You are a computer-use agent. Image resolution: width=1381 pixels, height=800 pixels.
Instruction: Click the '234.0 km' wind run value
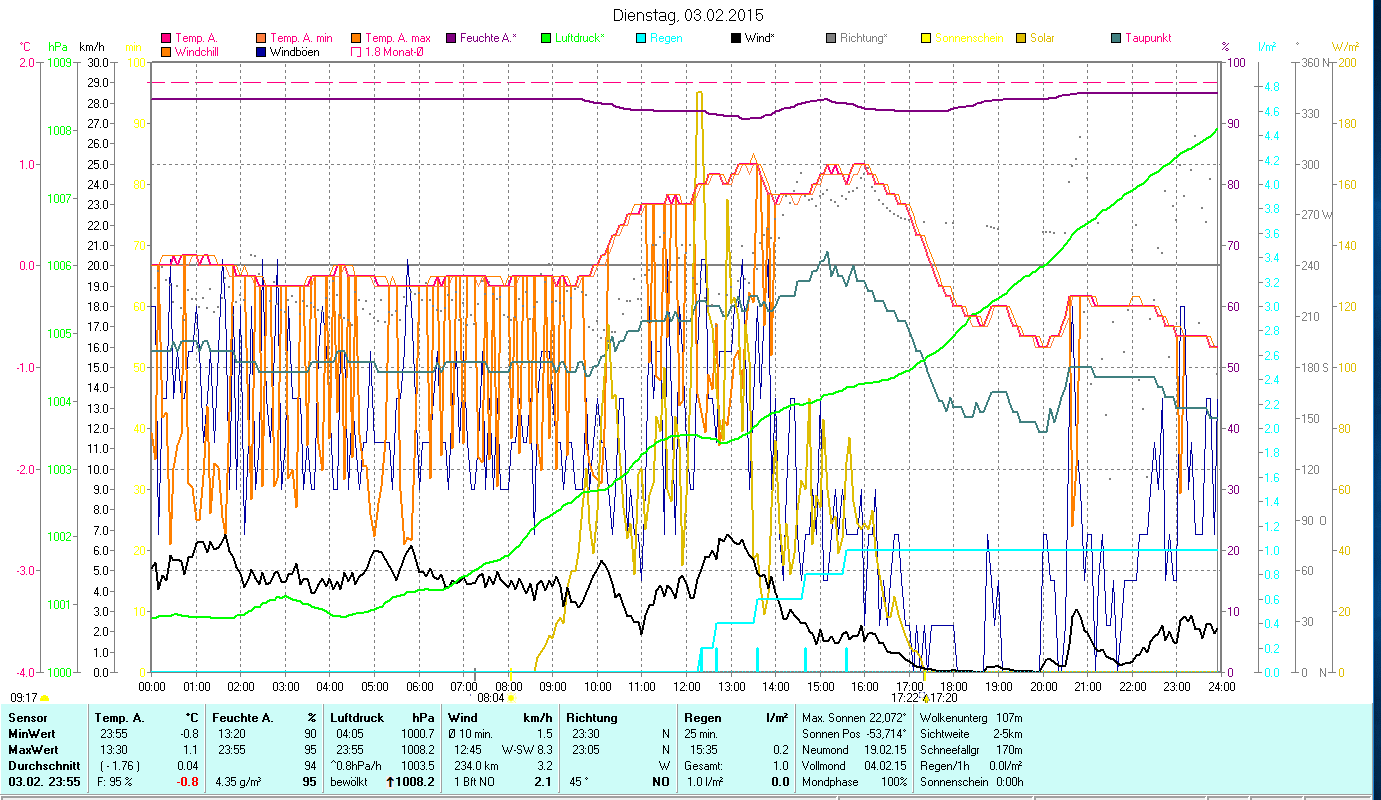pyautogui.click(x=476, y=766)
